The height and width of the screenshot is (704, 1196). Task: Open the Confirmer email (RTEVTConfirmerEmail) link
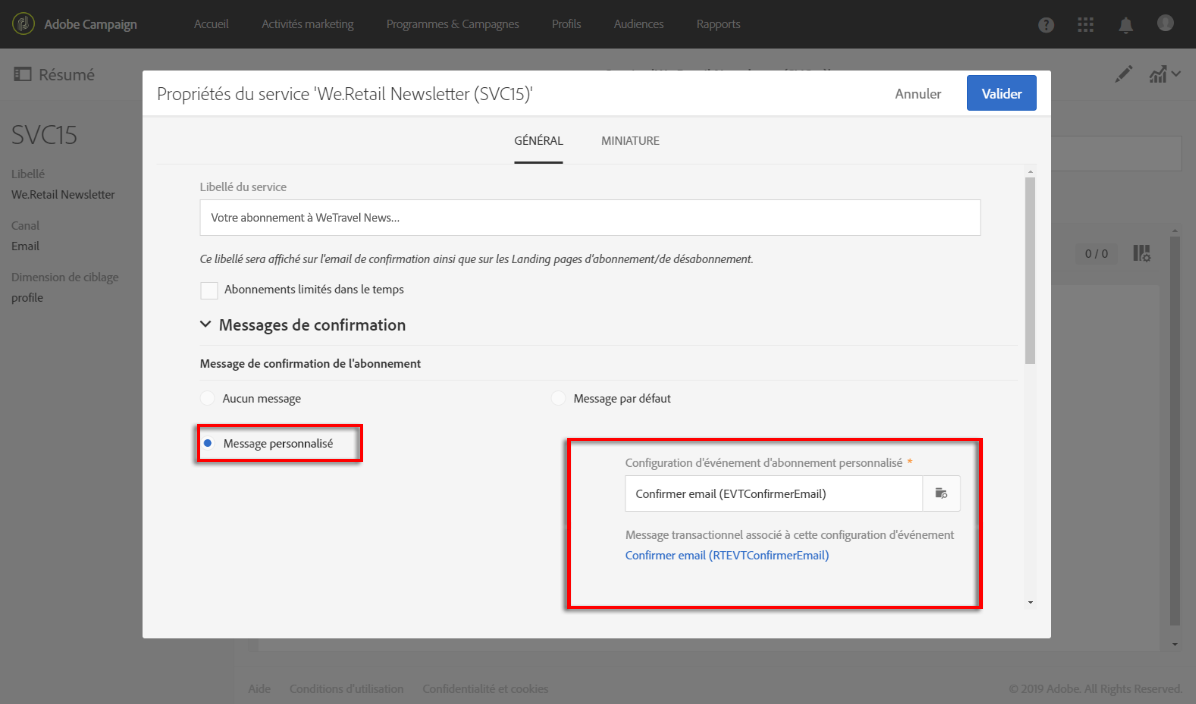(727, 555)
